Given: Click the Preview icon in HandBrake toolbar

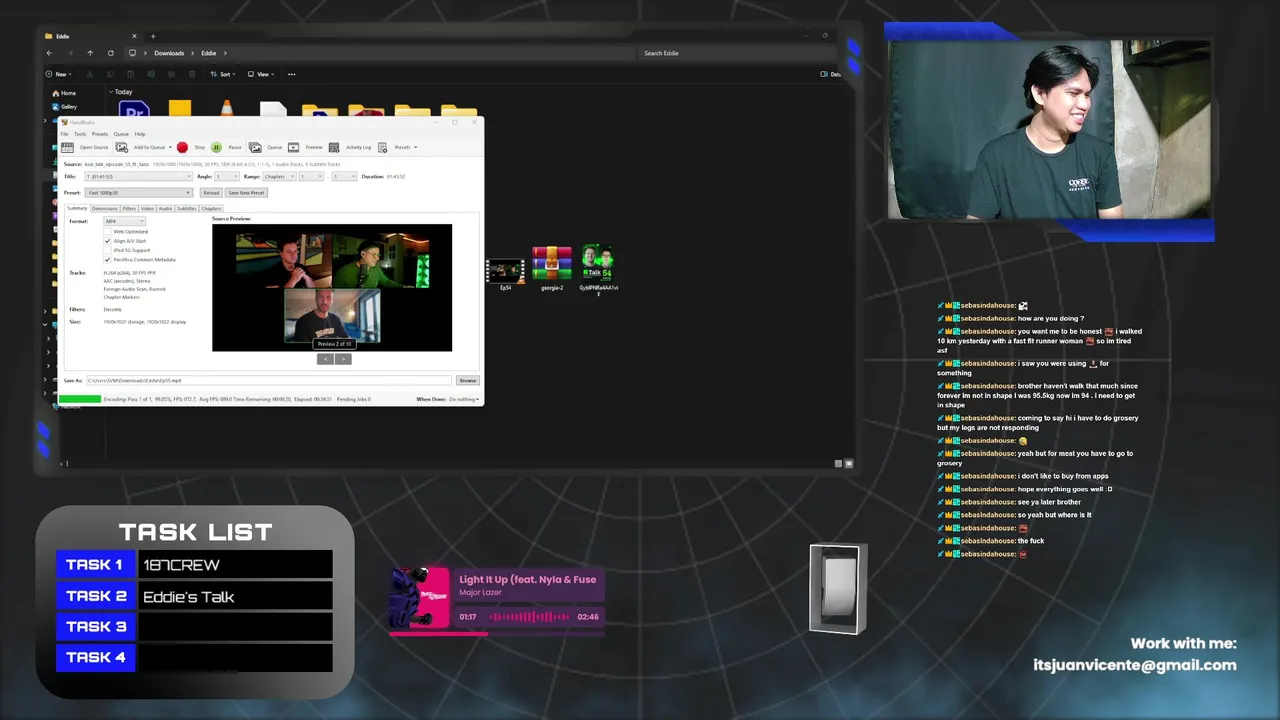Looking at the screenshot, I should tap(293, 147).
